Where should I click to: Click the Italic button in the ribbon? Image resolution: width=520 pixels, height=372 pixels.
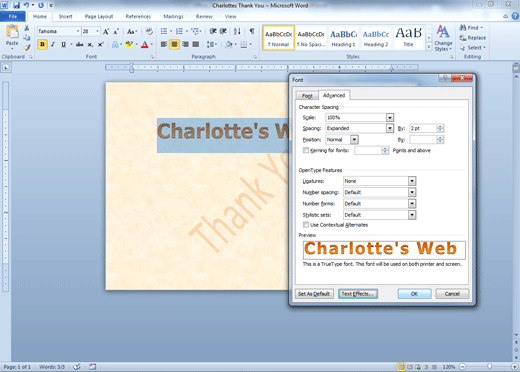tap(53, 44)
